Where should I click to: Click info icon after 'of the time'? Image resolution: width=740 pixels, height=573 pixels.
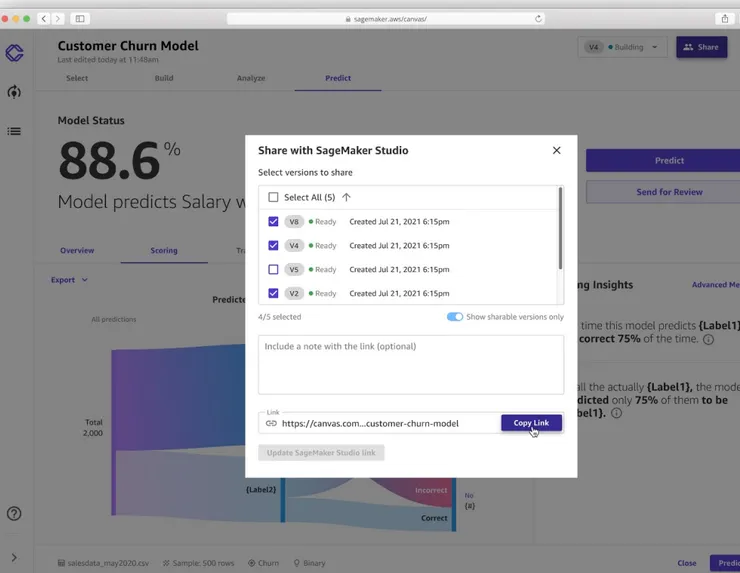tap(708, 339)
